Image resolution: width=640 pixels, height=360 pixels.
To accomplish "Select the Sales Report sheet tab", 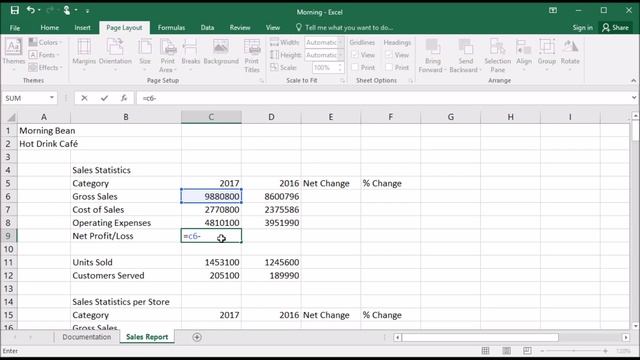I will point(147,337).
